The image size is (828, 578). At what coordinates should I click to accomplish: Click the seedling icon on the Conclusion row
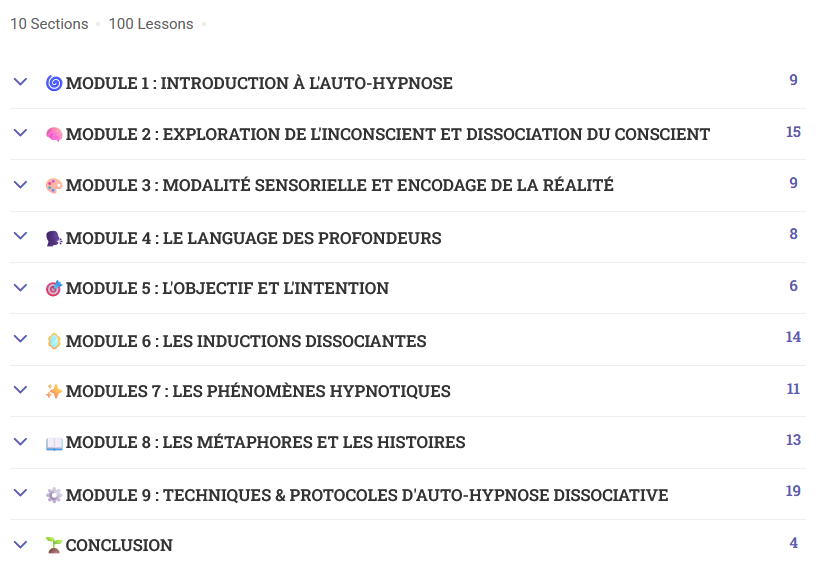55,544
